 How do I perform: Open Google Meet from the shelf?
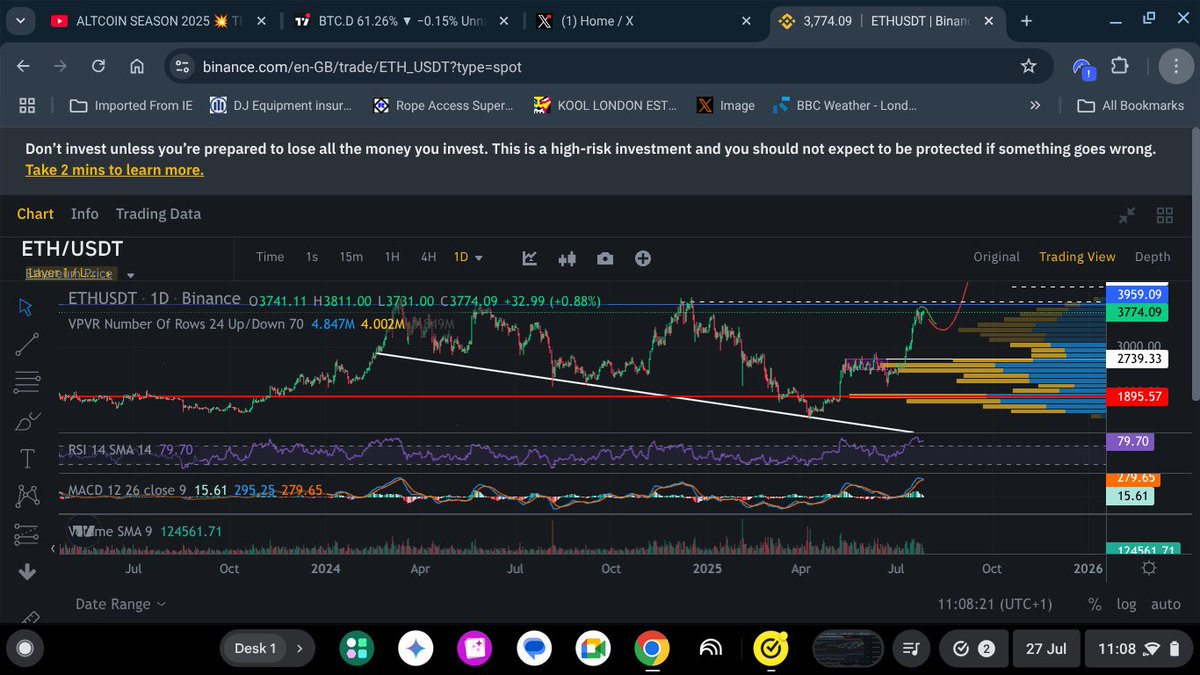tap(591, 648)
